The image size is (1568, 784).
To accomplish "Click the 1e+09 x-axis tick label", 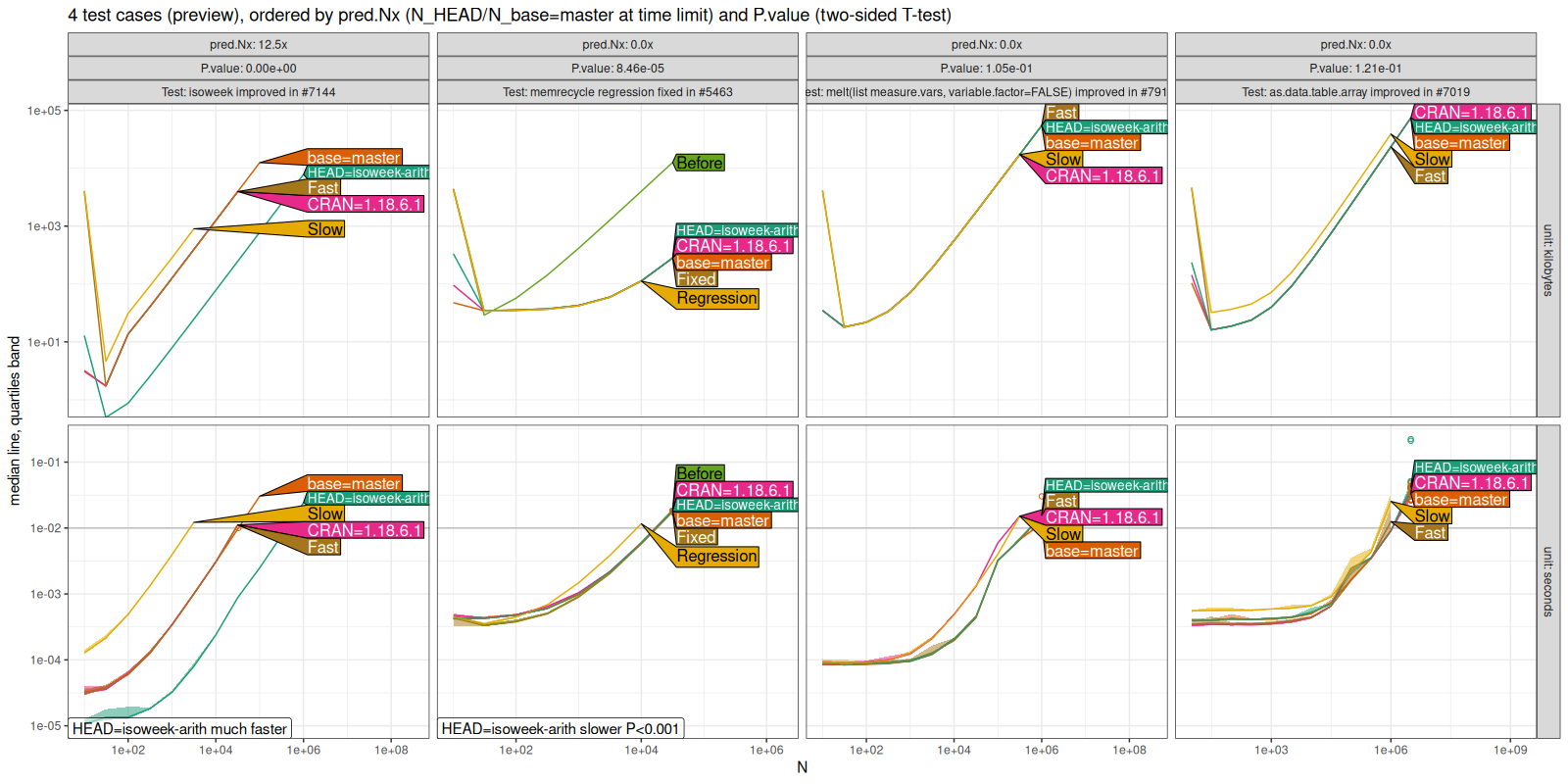I will coord(1510,750).
